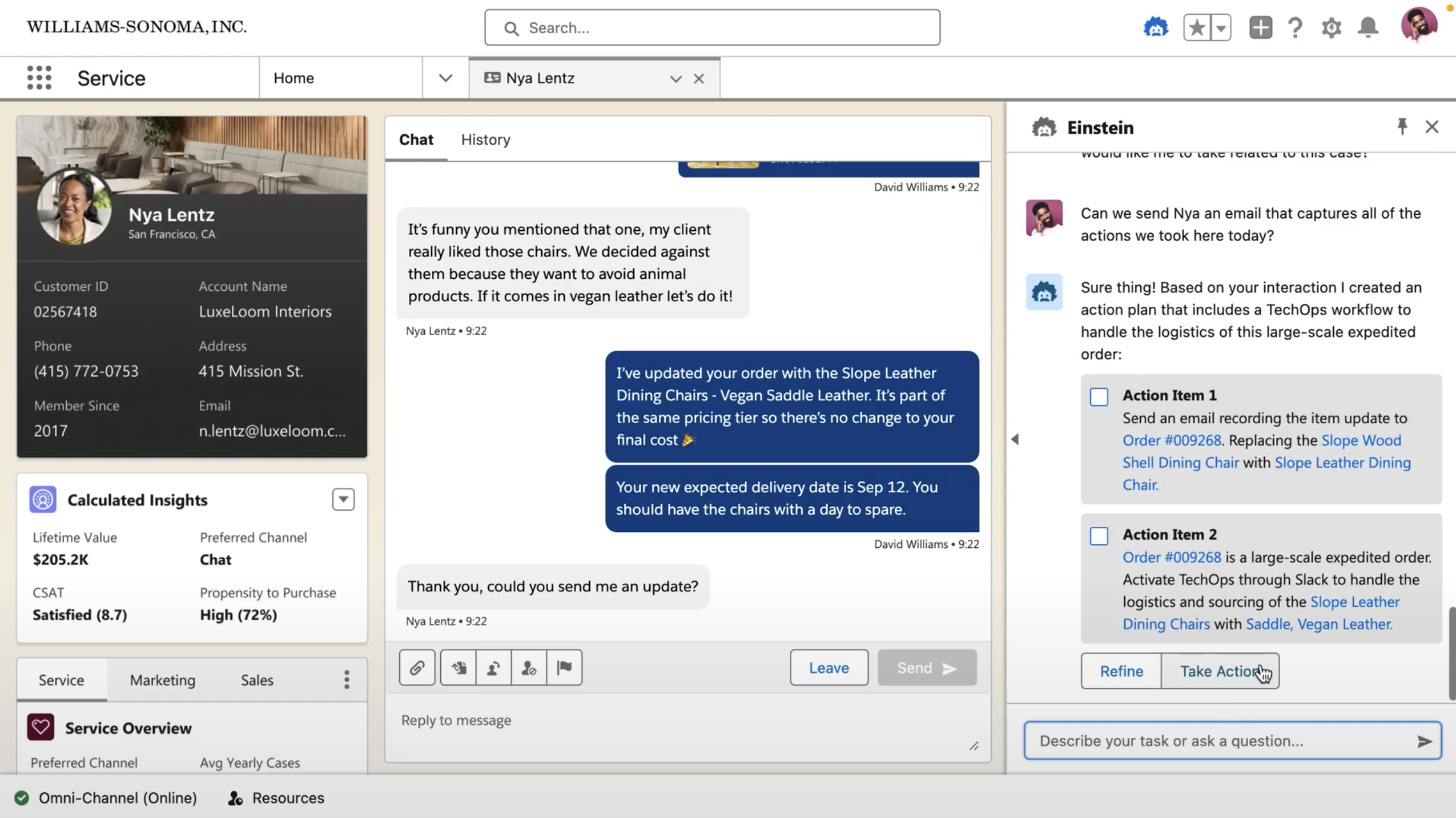Select the transfer chat icon
The width and height of the screenshot is (1456, 818).
(x=493, y=667)
